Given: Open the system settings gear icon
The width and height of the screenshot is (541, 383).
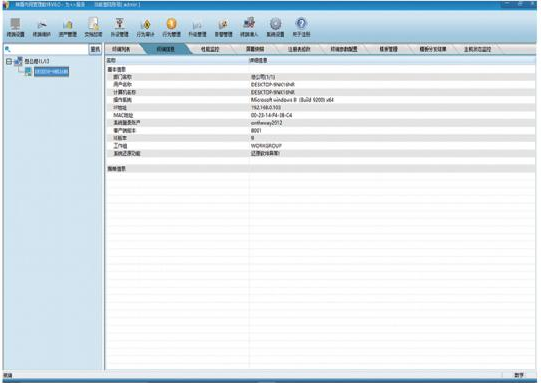Looking at the screenshot, I should [x=275, y=27].
